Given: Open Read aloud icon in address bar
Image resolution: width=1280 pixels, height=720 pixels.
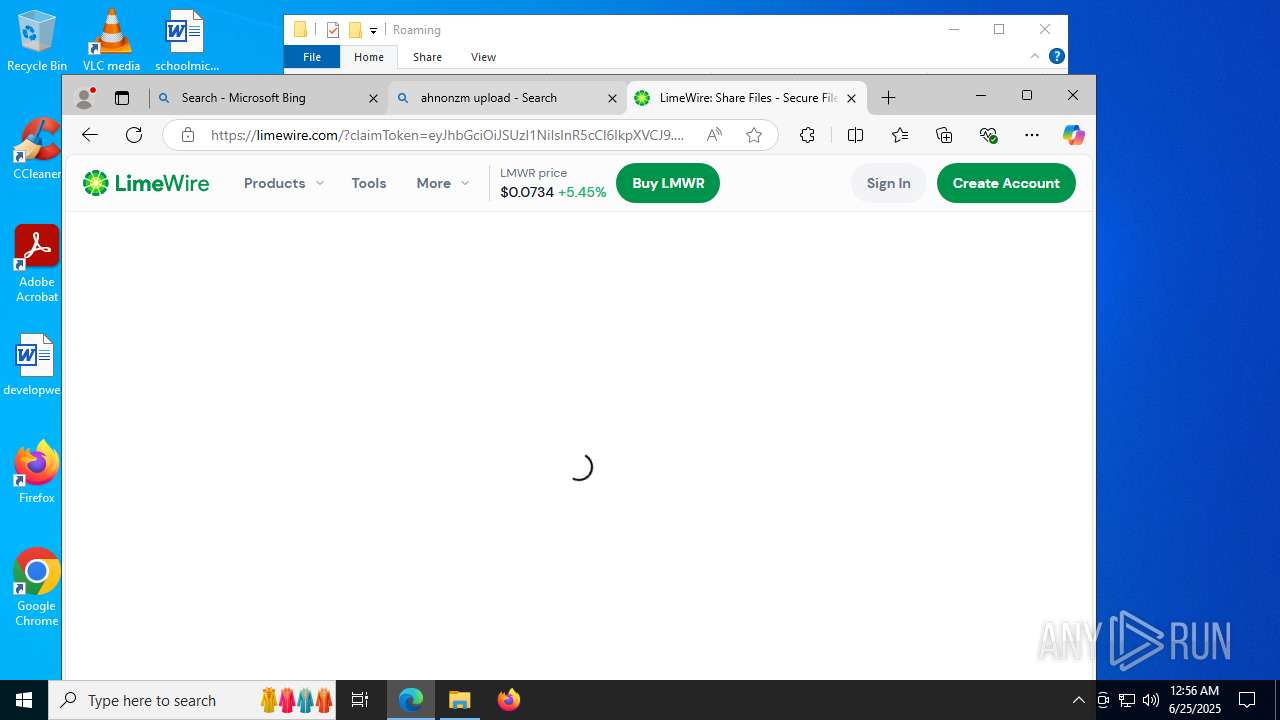Looking at the screenshot, I should pyautogui.click(x=714, y=135).
